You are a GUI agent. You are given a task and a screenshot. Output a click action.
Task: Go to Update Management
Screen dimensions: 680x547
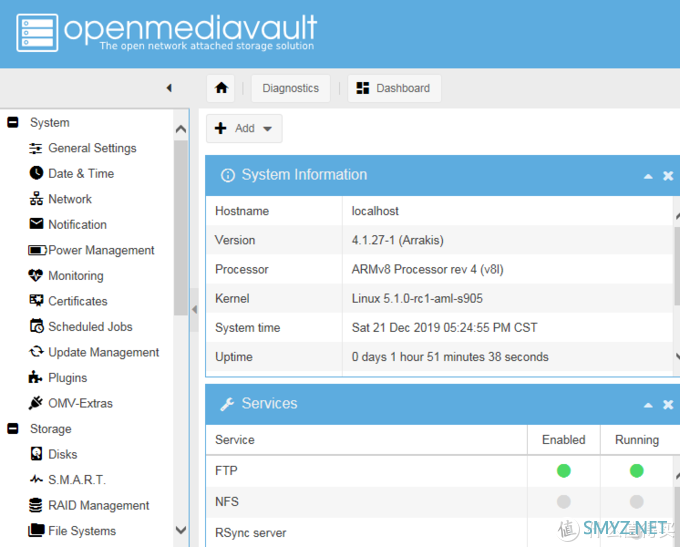click(x=104, y=352)
